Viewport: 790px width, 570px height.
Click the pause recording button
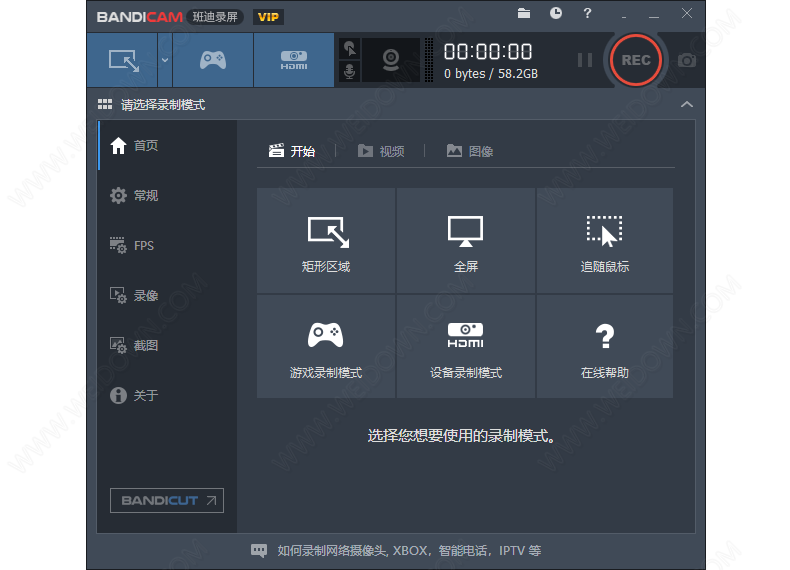(x=584, y=60)
